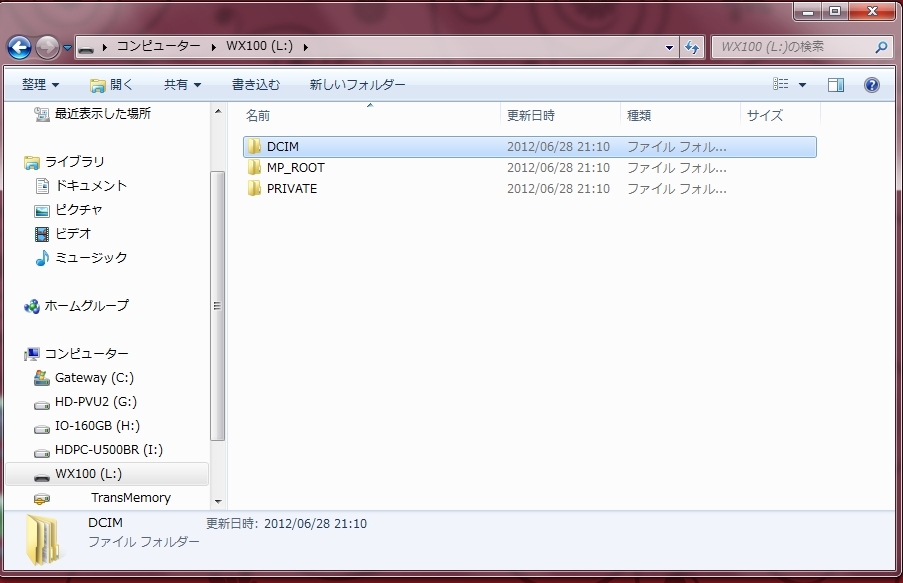Click the 開く toolbar button
Viewport: 903px width, 583px height.
[x=111, y=85]
